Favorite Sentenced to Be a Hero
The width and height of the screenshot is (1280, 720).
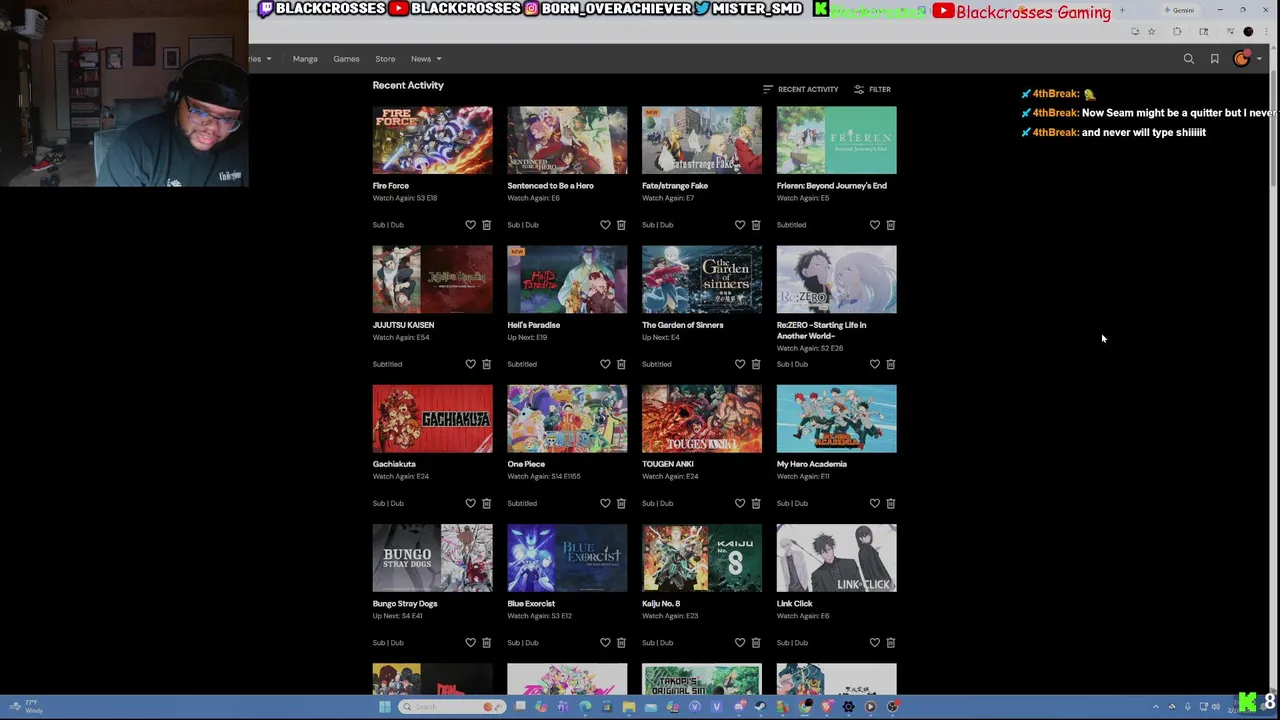click(x=605, y=225)
